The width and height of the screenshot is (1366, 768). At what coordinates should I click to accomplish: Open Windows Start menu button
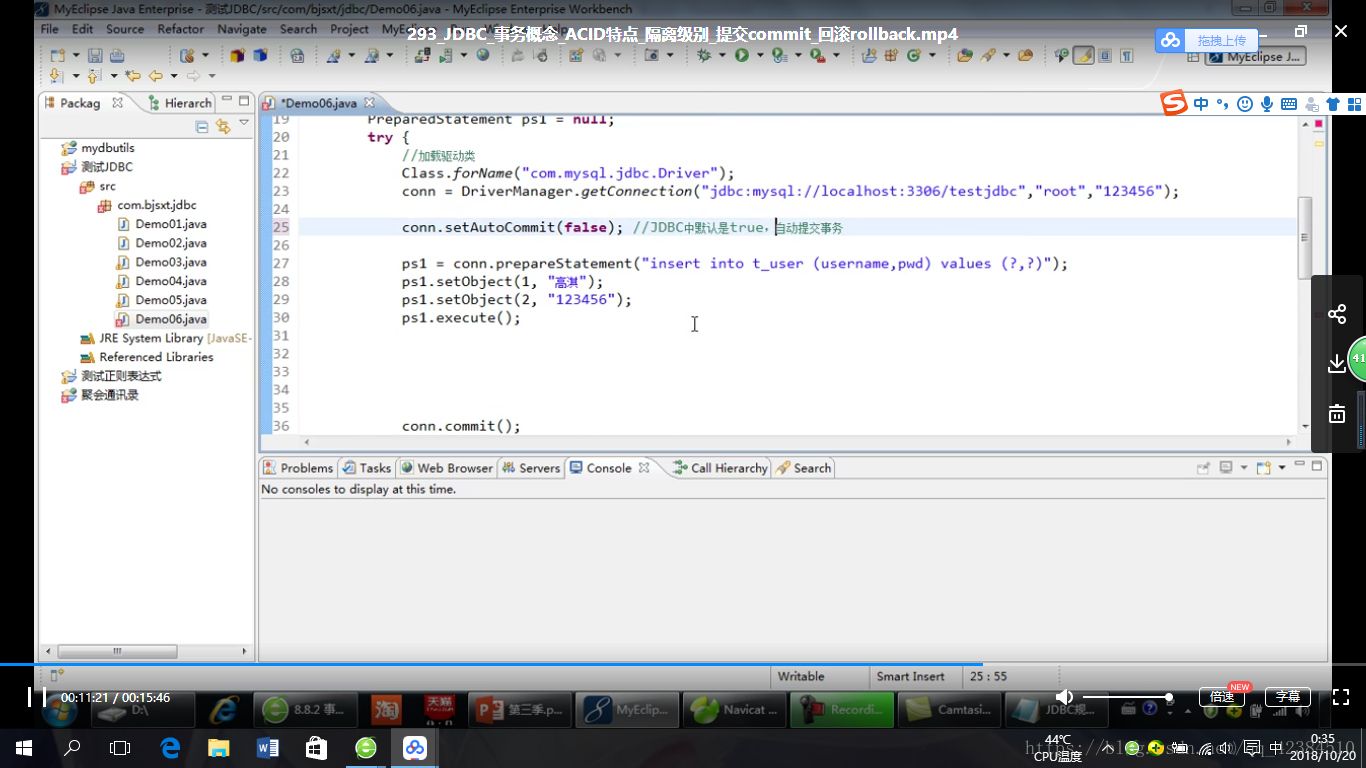point(24,748)
